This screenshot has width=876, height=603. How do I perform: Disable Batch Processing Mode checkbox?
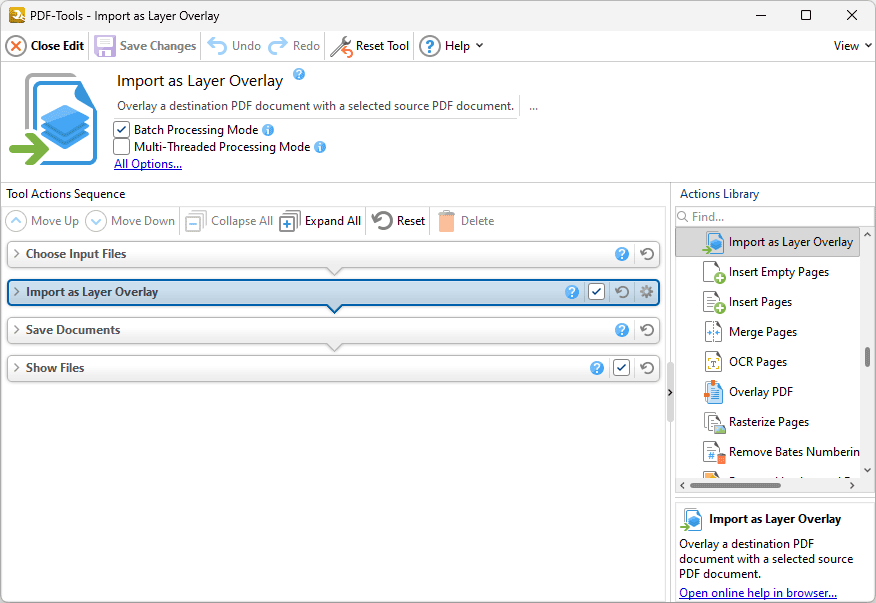click(121, 130)
